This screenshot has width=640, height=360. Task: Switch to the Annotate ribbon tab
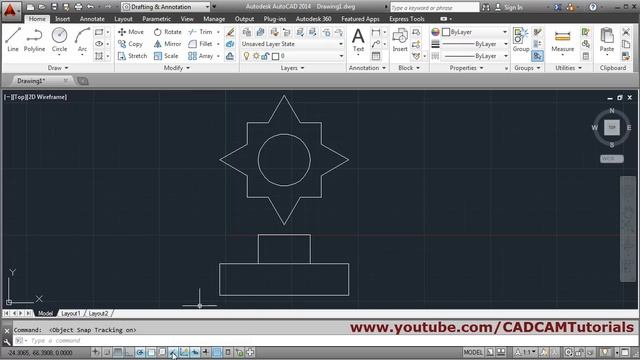tap(92, 19)
